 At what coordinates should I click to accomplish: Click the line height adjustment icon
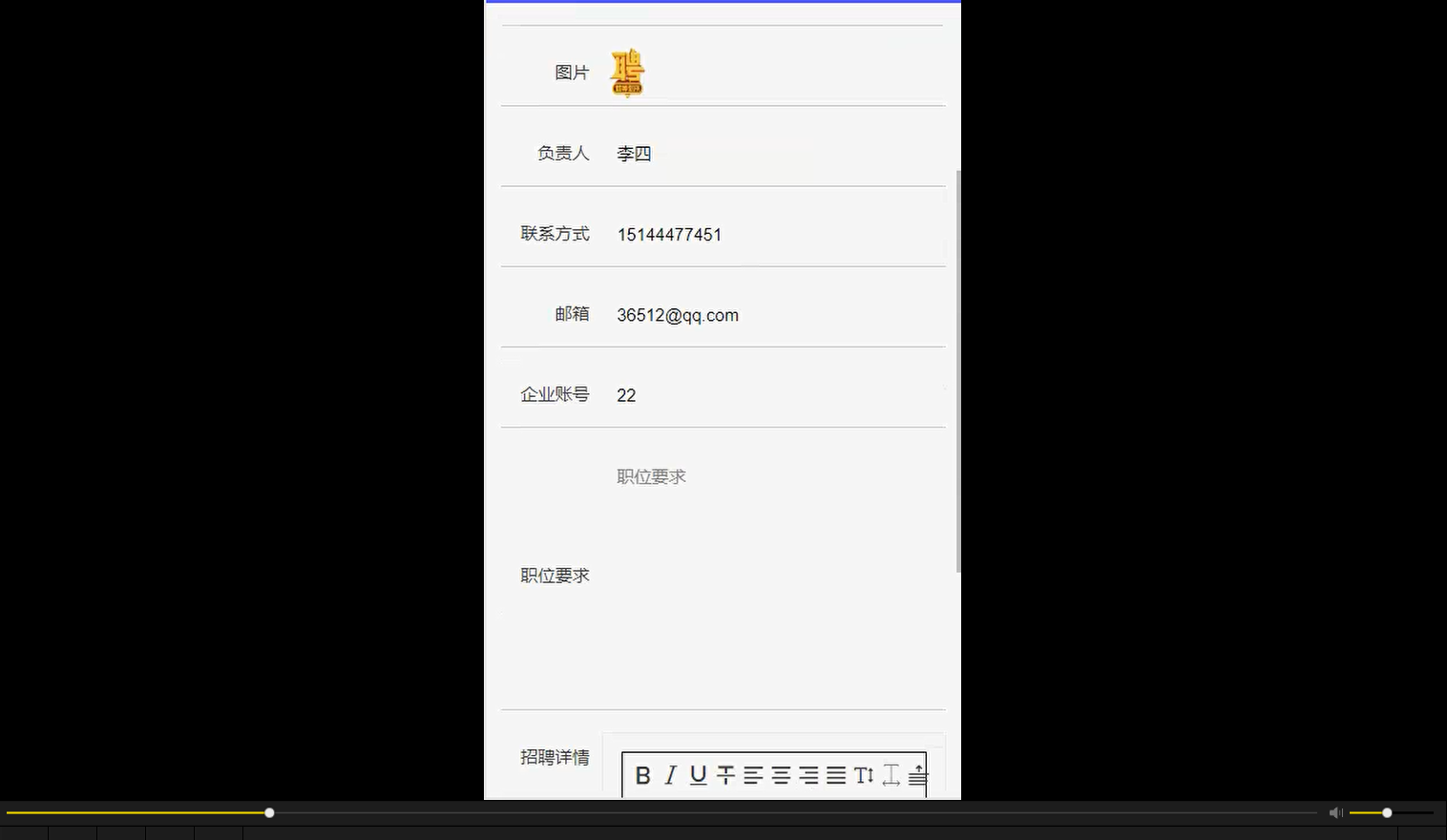tap(891, 775)
